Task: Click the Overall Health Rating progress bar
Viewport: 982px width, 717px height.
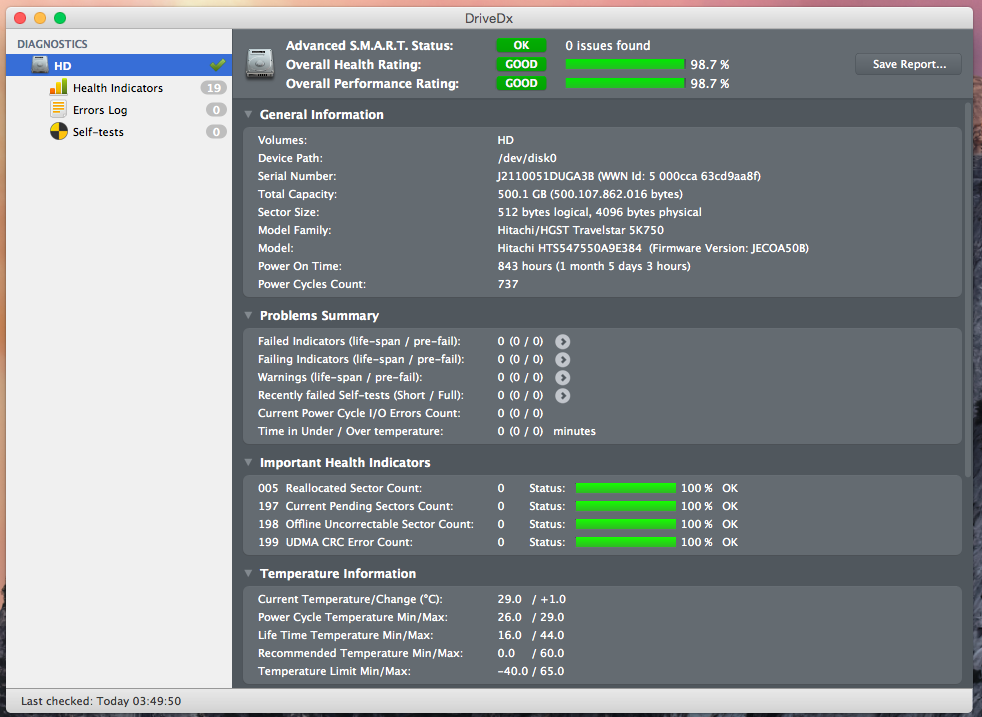Action: click(624, 64)
